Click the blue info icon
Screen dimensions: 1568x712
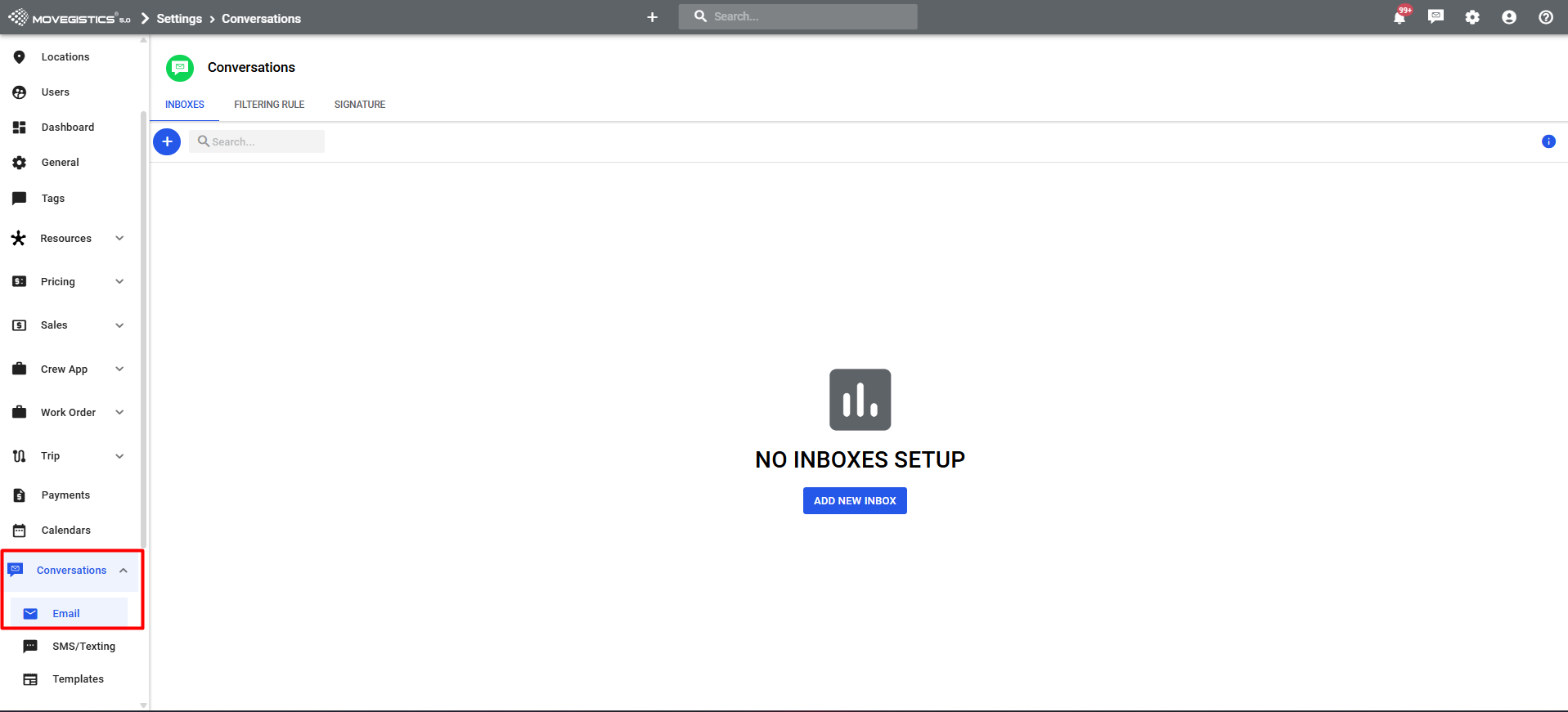[1548, 141]
